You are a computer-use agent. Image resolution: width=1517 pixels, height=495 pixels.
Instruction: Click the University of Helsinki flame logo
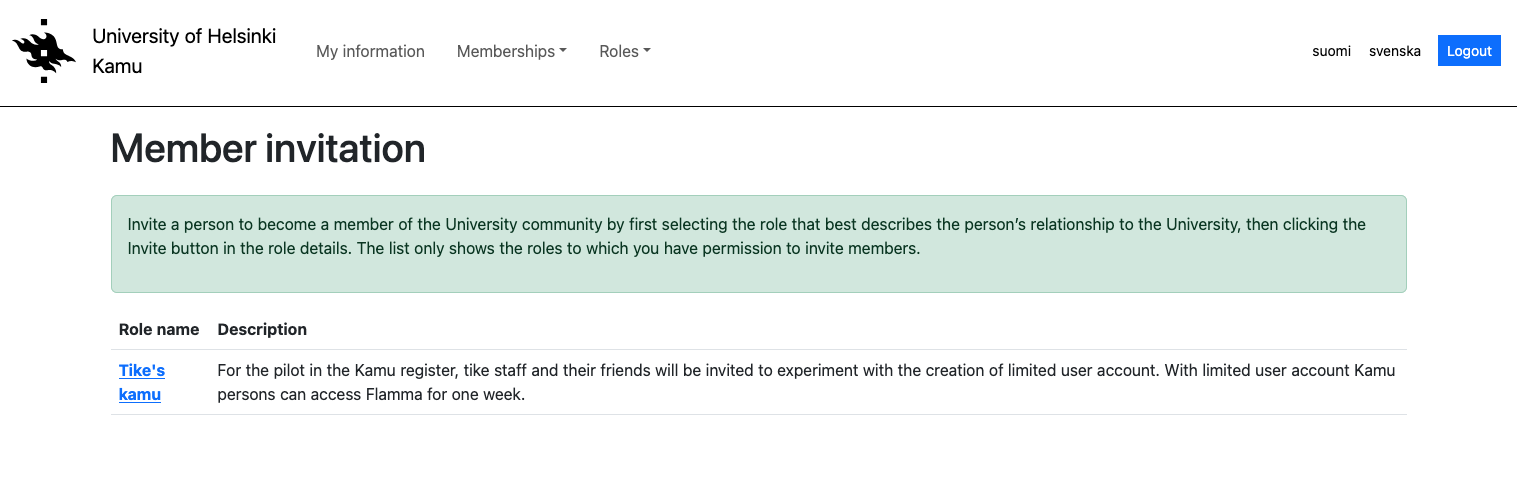coord(44,51)
